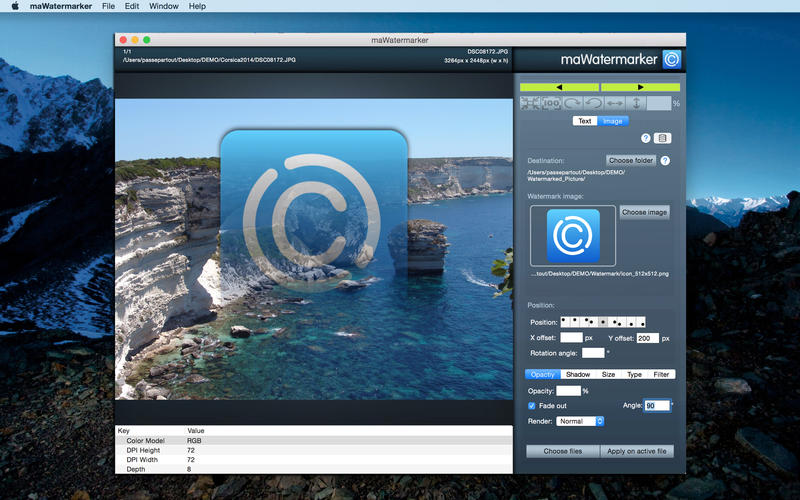This screenshot has width=800, height=500.
Task: Flip the picture vertically
Action: pyautogui.click(x=636, y=103)
